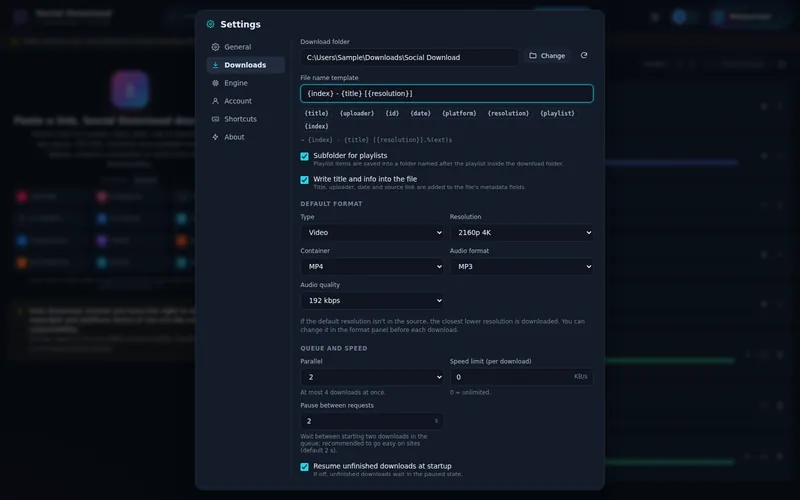Insert the {resolution} template token
800x500 pixels.
508,113
